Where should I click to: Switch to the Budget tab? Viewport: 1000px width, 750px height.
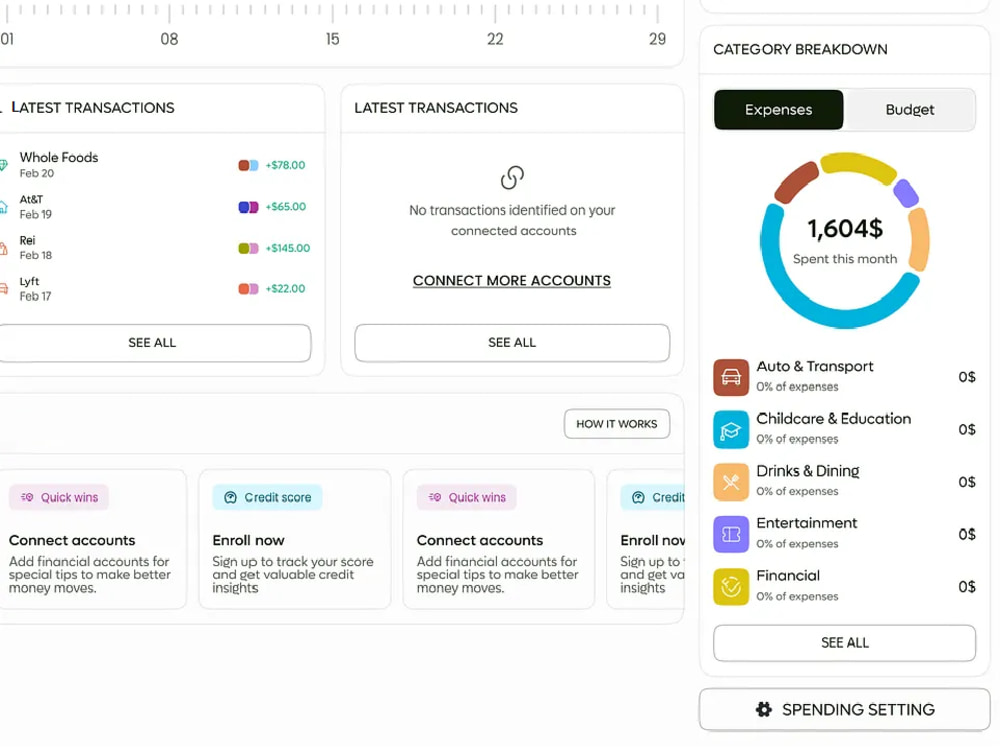click(x=909, y=110)
